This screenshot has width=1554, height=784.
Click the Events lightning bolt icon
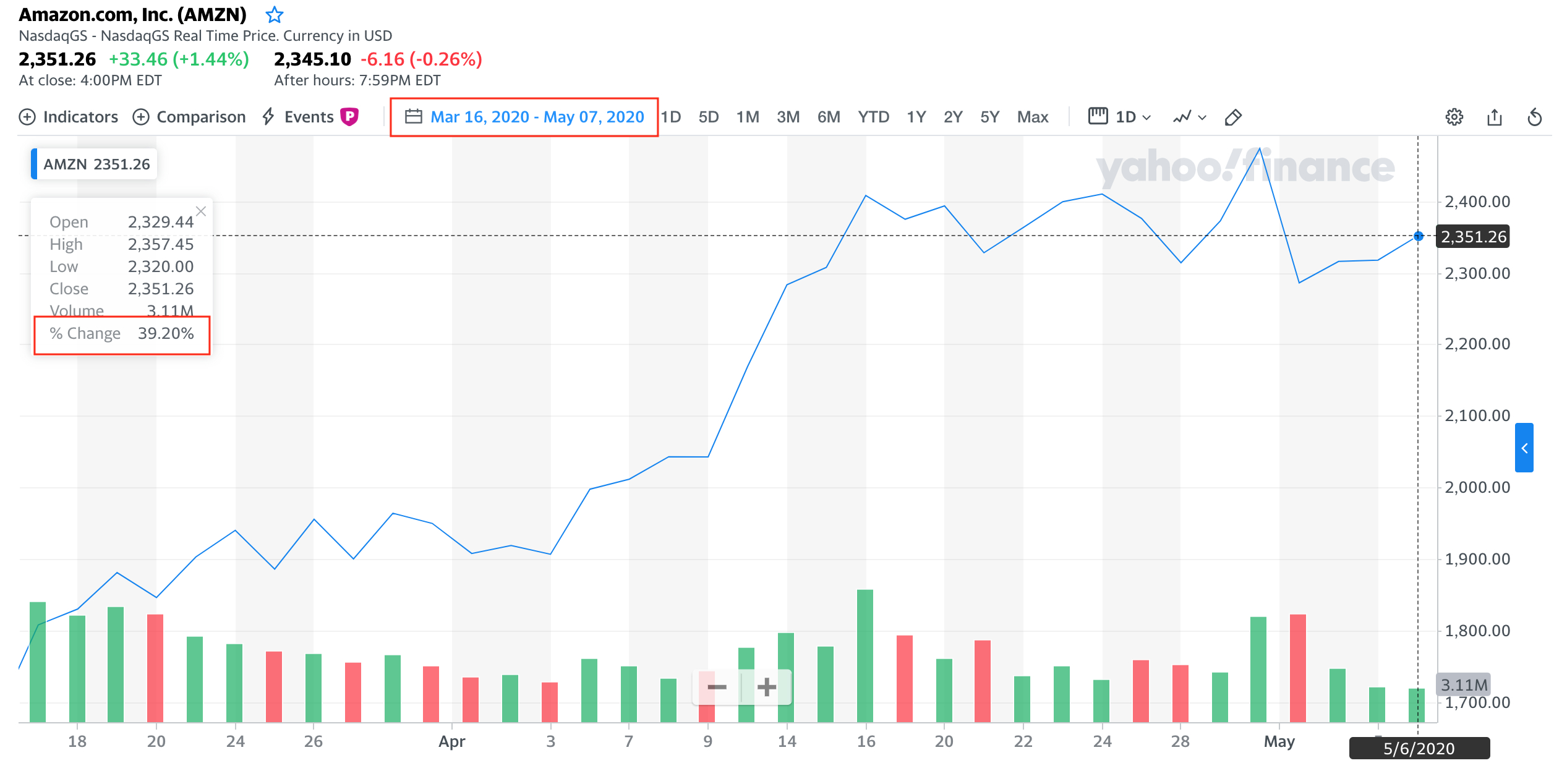click(x=268, y=116)
